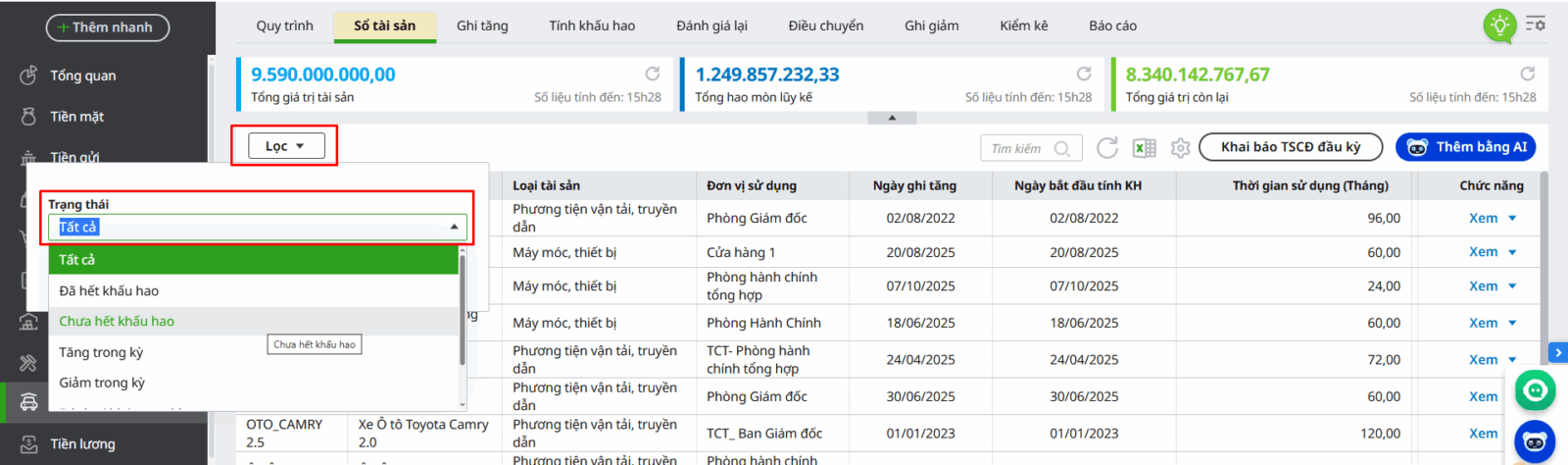Export the asset list to Excel
This screenshot has width=1568, height=465.
click(1144, 148)
